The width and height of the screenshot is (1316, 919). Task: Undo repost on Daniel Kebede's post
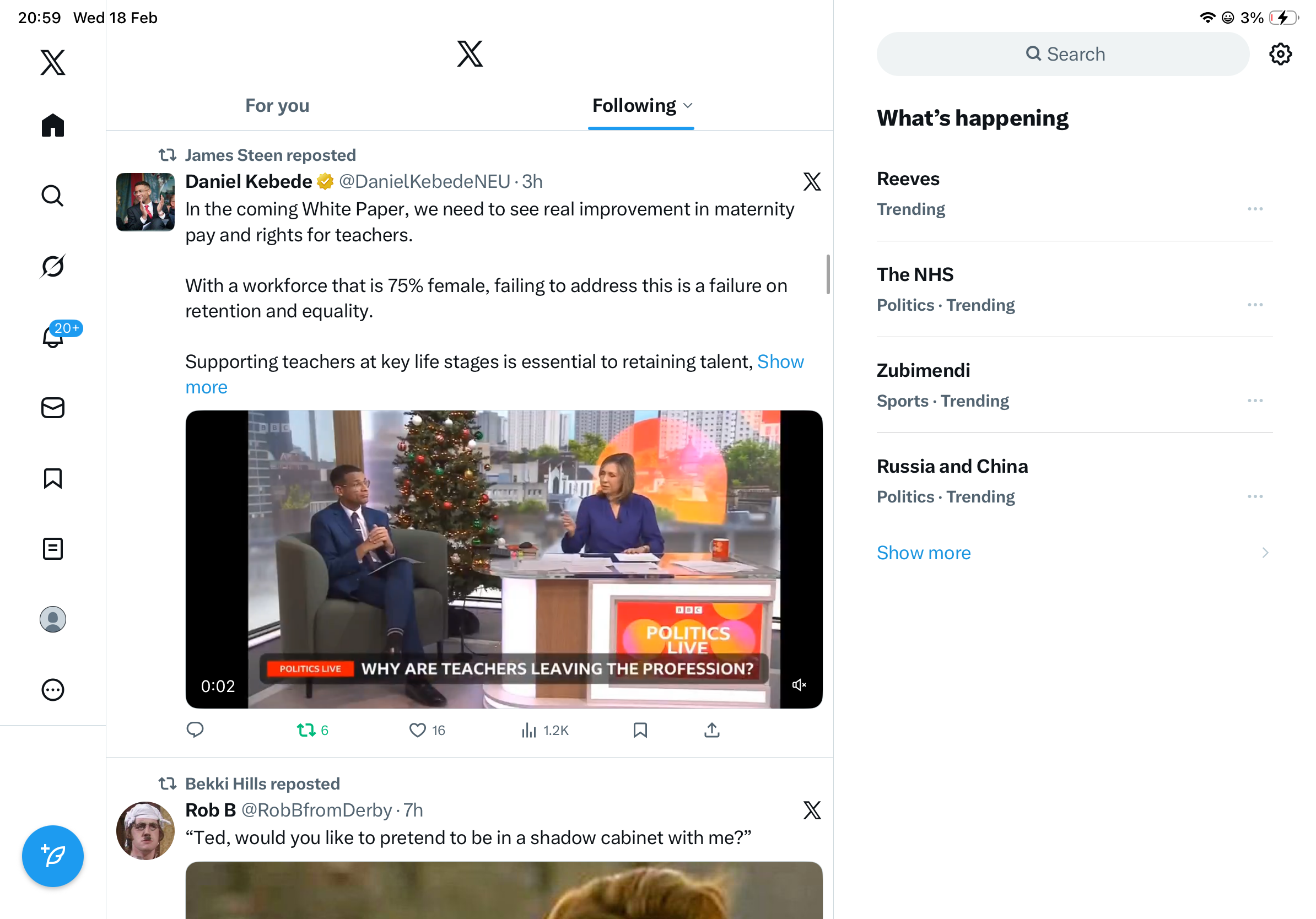(306, 730)
